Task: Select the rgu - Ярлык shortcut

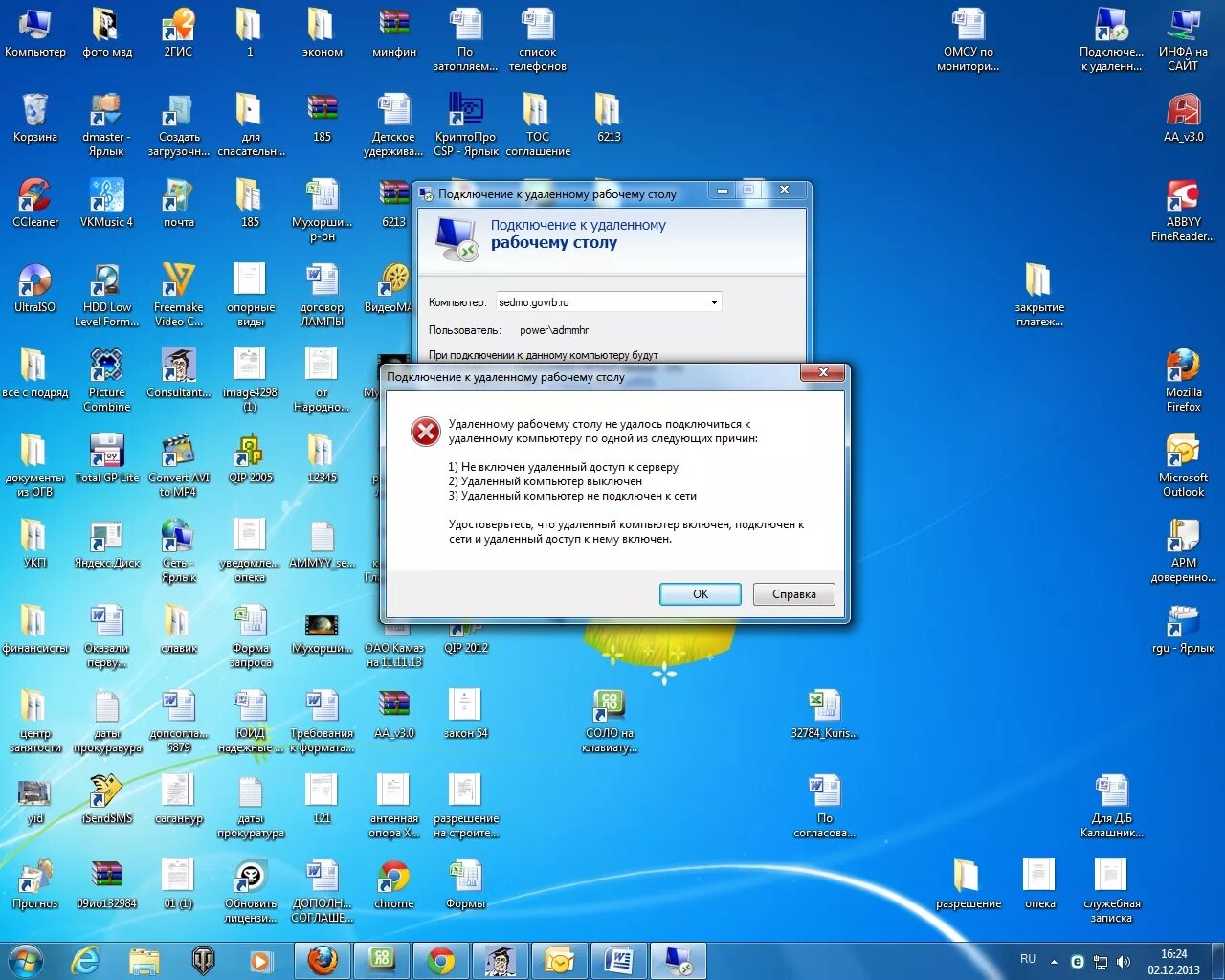Action: (x=1183, y=629)
